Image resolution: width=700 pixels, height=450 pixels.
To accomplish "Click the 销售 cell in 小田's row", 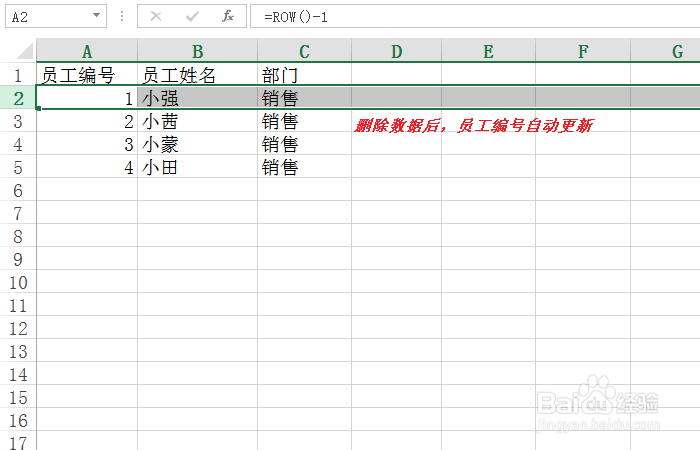I will pos(304,167).
